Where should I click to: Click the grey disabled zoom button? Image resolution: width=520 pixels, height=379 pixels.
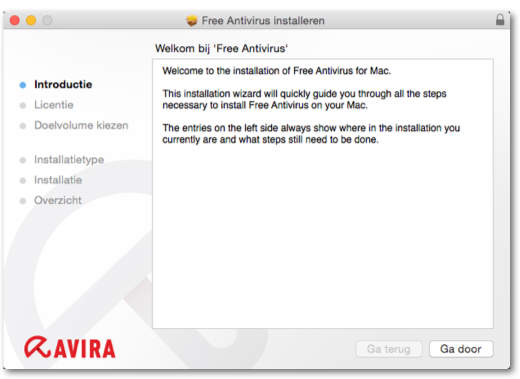[47, 20]
